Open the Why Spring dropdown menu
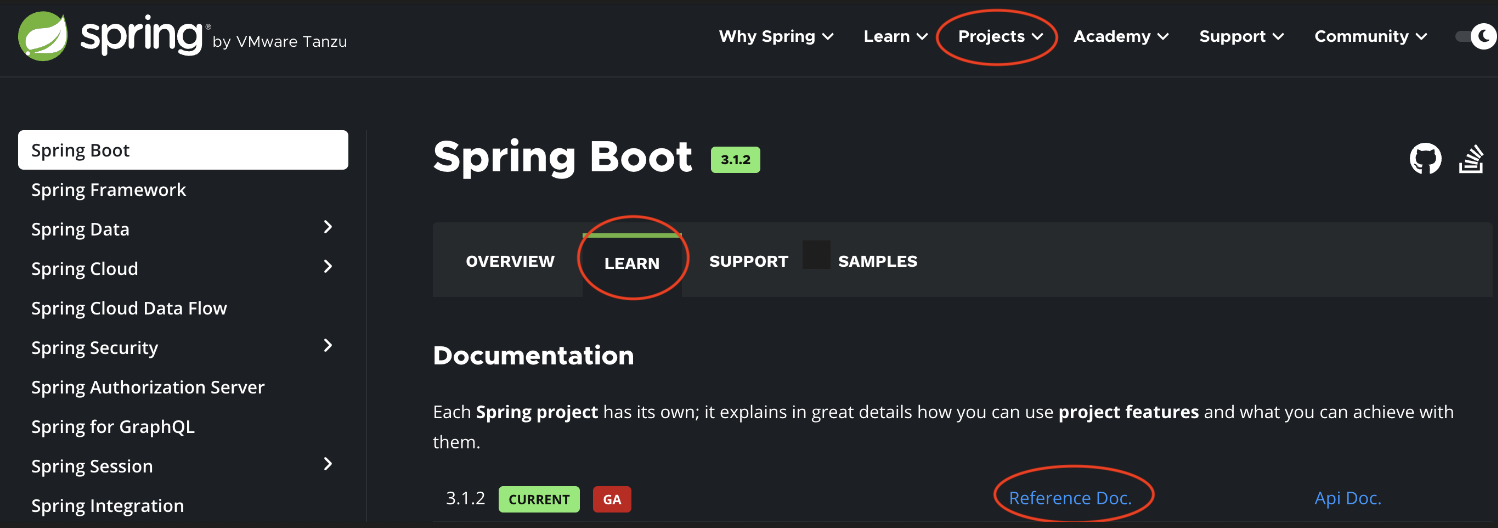 tap(776, 36)
